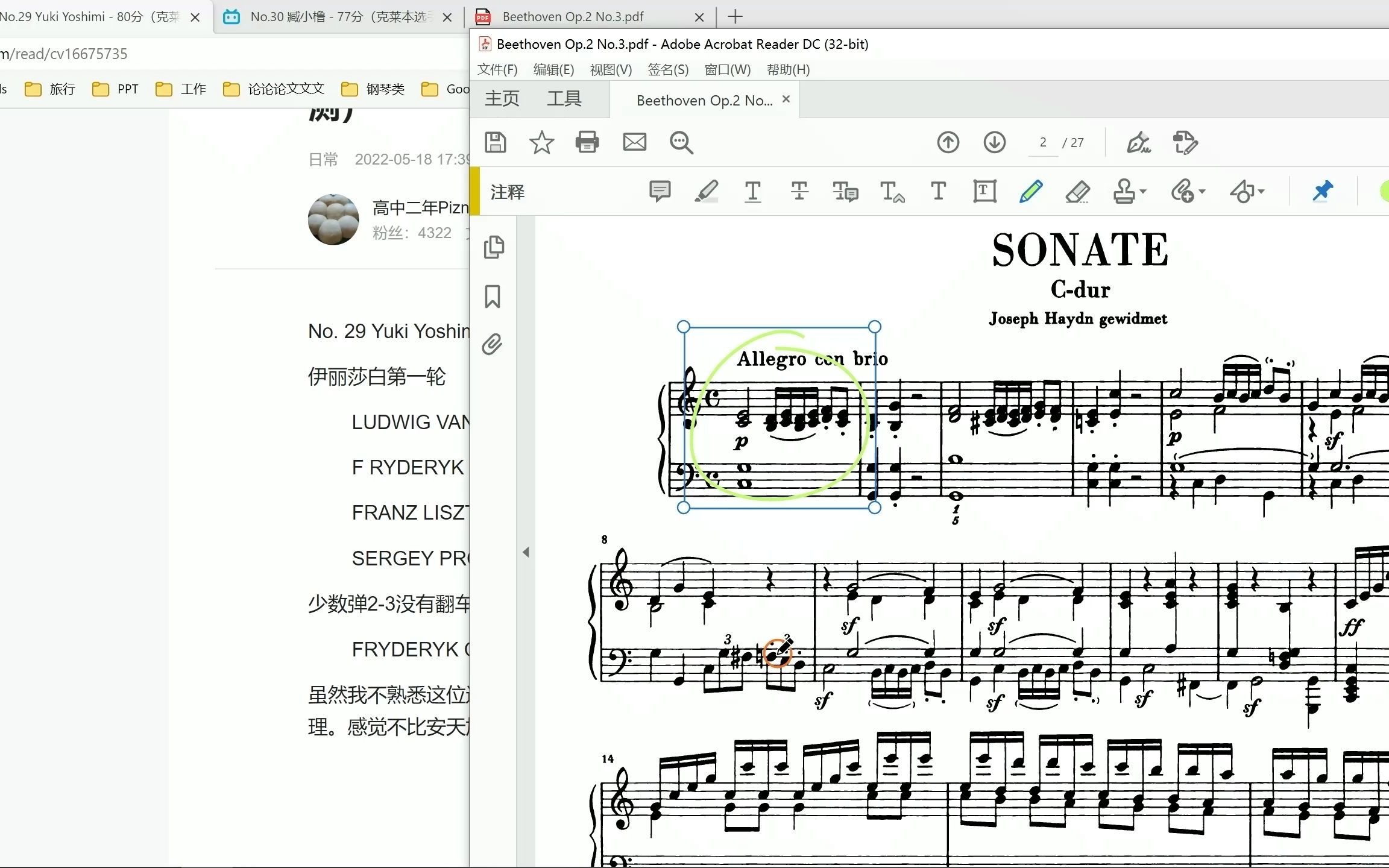Screen dimensions: 1389x868
Task: Open the 签名(S) menu
Action: coord(668,69)
